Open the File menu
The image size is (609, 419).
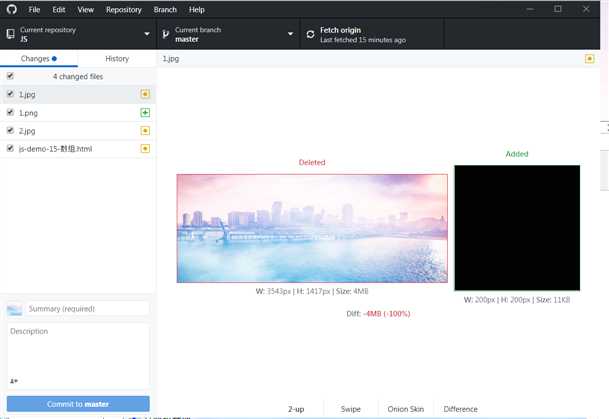tap(34, 10)
